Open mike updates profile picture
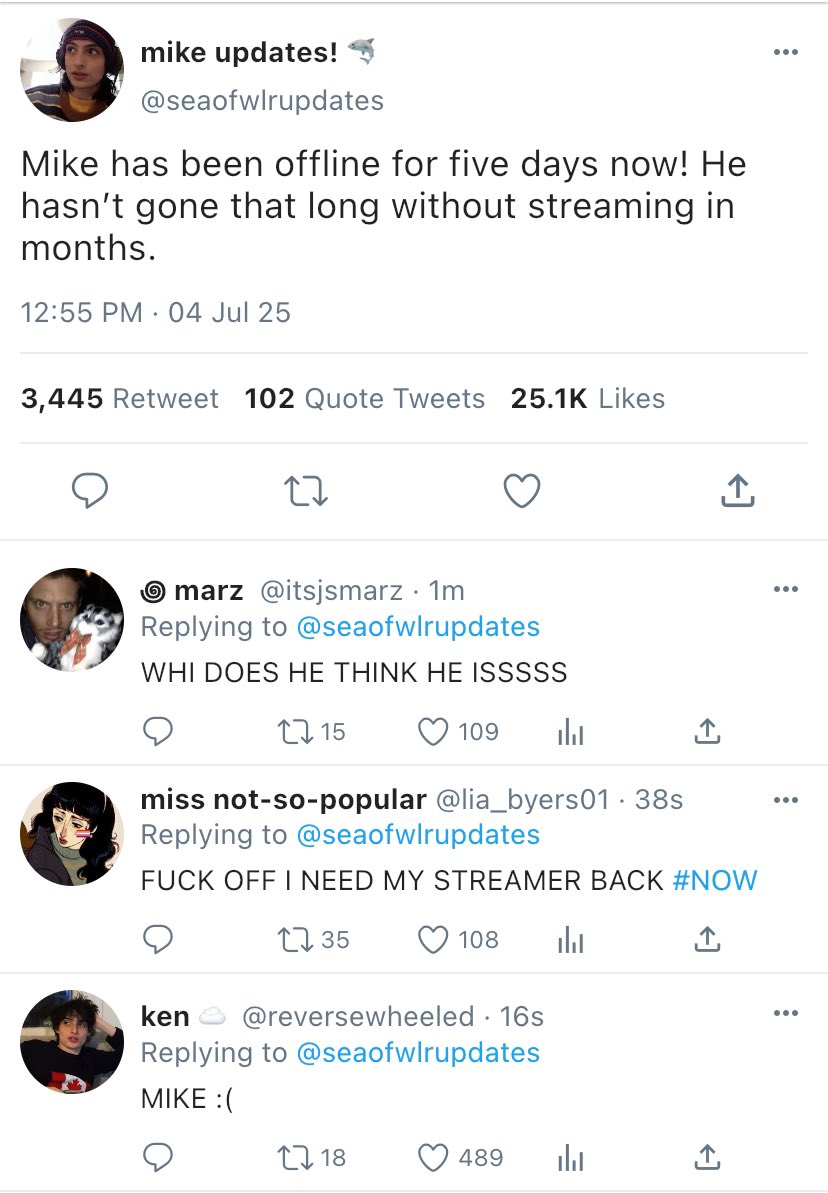The width and height of the screenshot is (828, 1193). pos(72,70)
